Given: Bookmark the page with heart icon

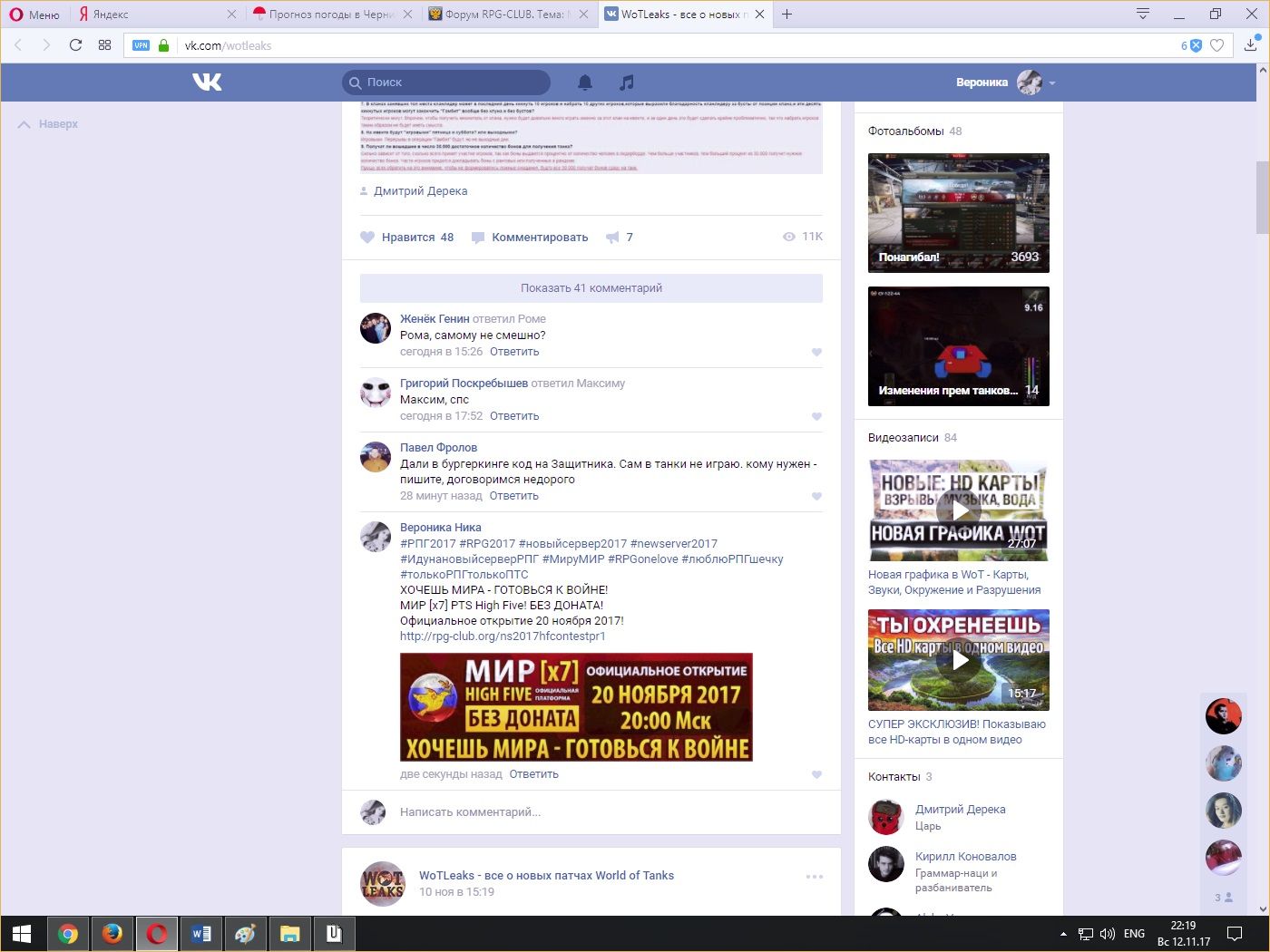Looking at the screenshot, I should [1217, 45].
